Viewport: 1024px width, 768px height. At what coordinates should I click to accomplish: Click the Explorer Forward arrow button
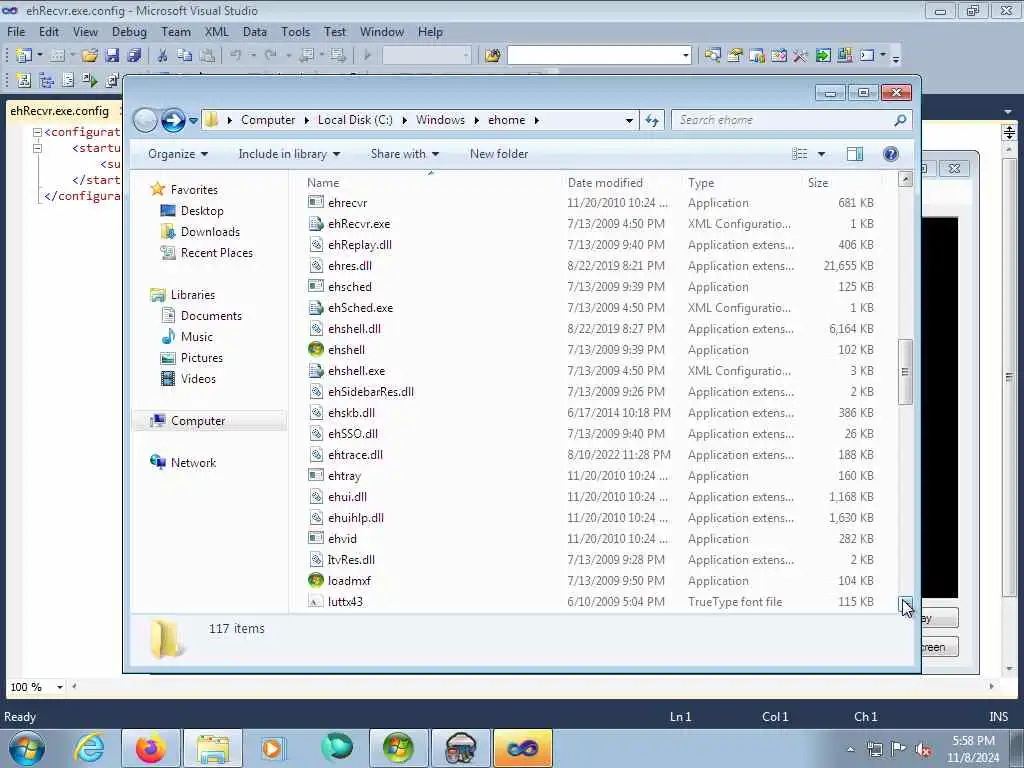tap(173, 120)
